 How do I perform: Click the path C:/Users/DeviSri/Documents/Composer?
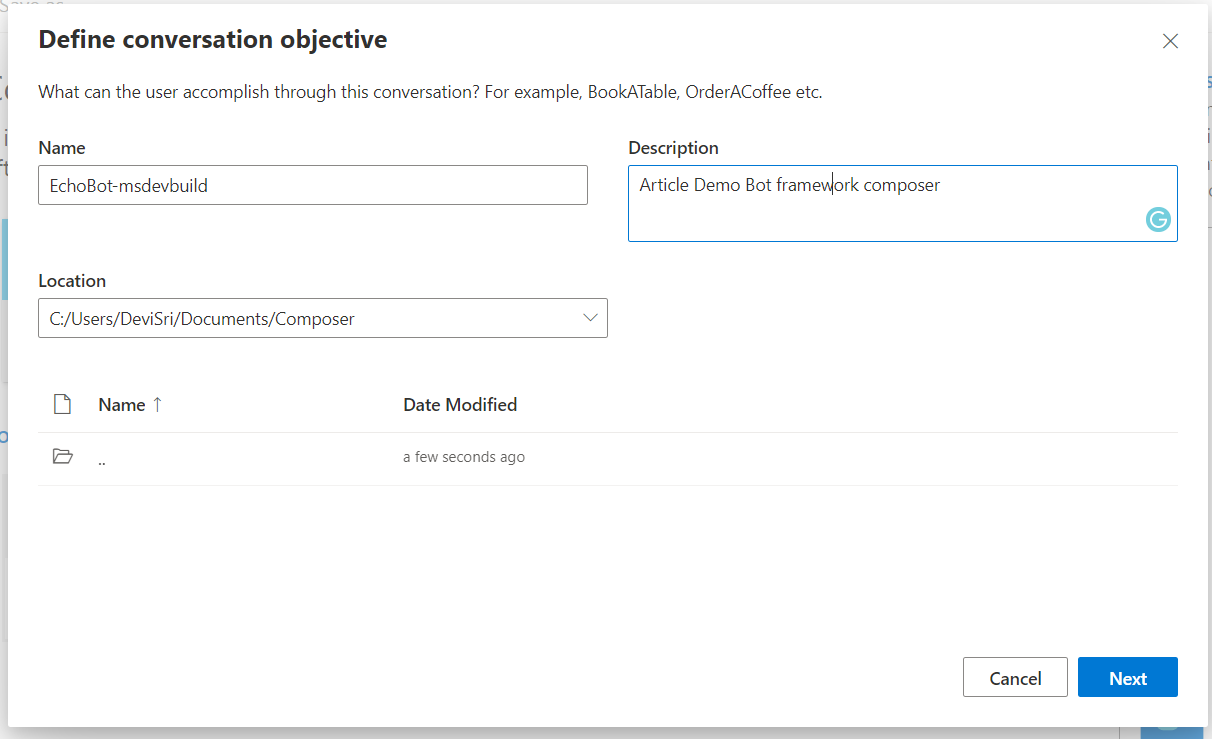click(202, 319)
